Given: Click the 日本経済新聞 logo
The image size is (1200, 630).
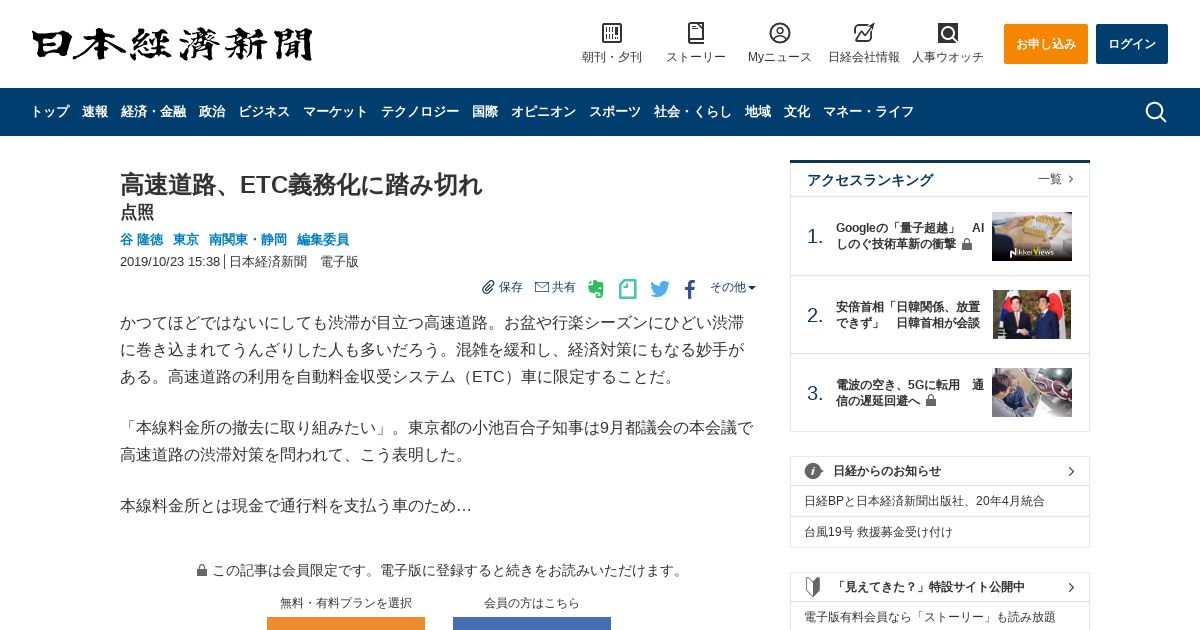Looking at the screenshot, I should click(x=172, y=44).
